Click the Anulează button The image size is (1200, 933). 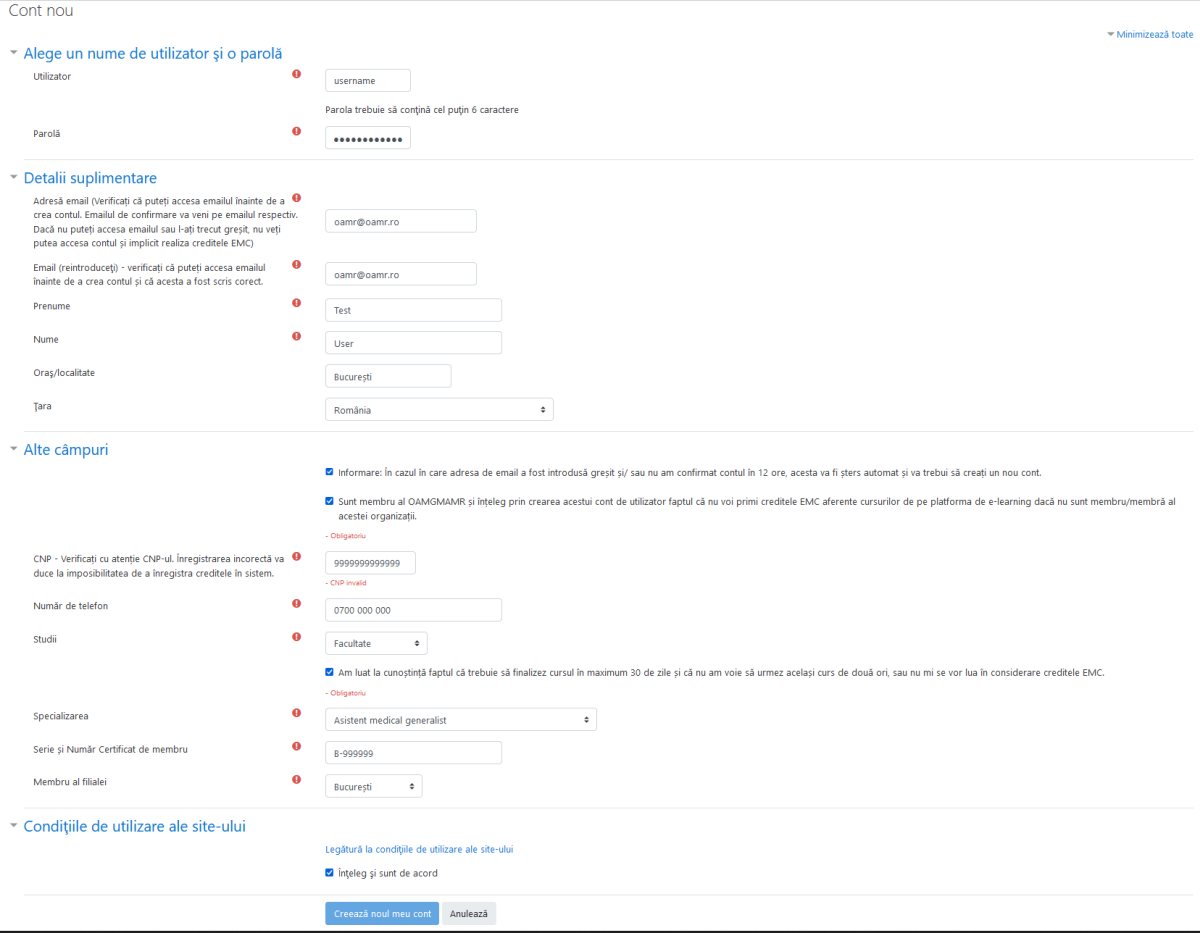[469, 914]
